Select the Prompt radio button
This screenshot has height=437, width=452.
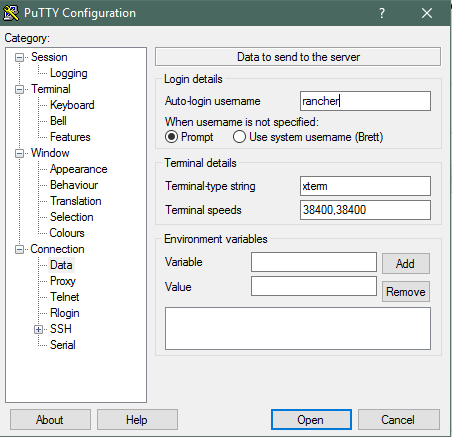[x=171, y=137]
